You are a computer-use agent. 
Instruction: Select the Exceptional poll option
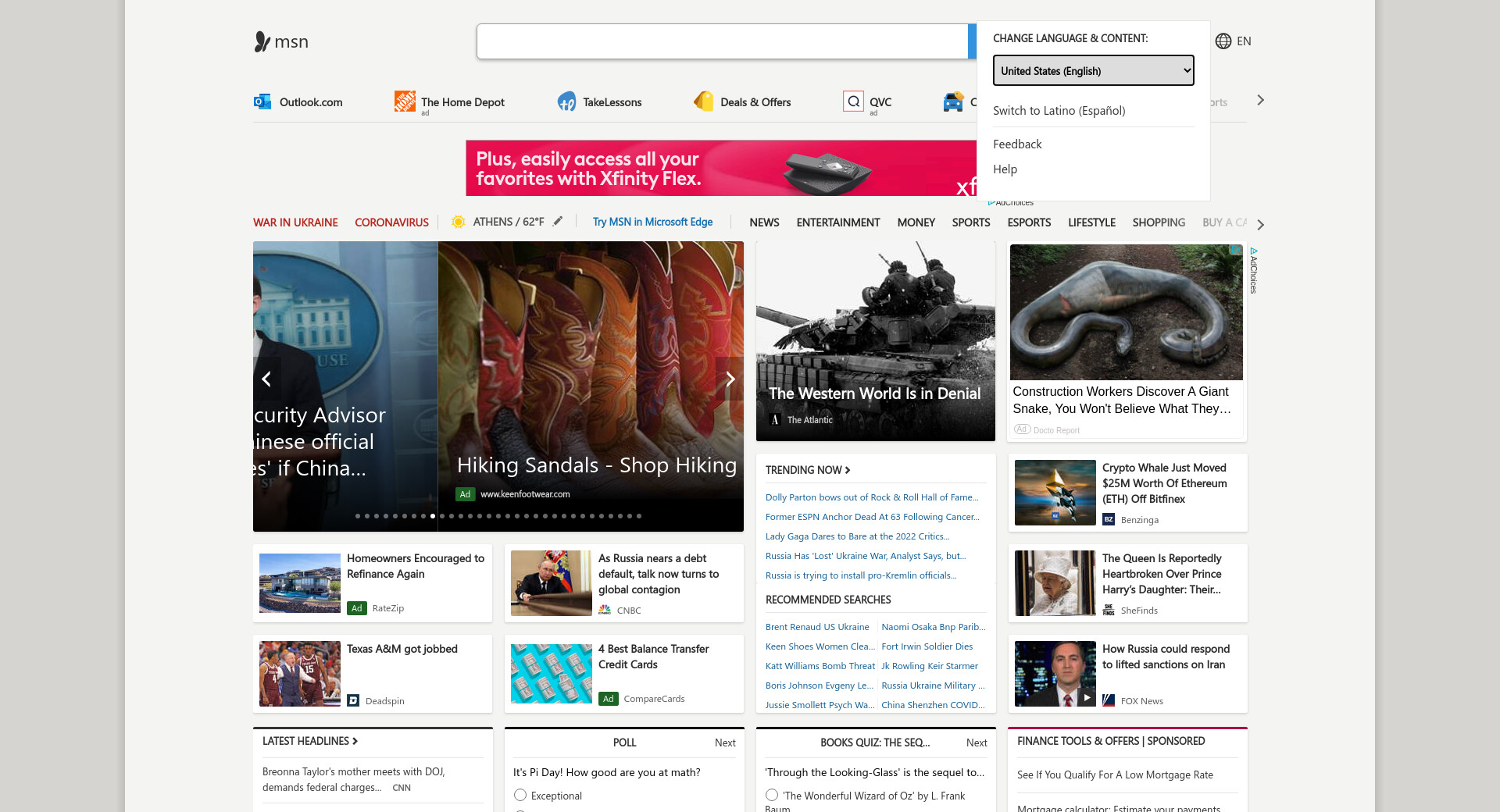point(520,795)
